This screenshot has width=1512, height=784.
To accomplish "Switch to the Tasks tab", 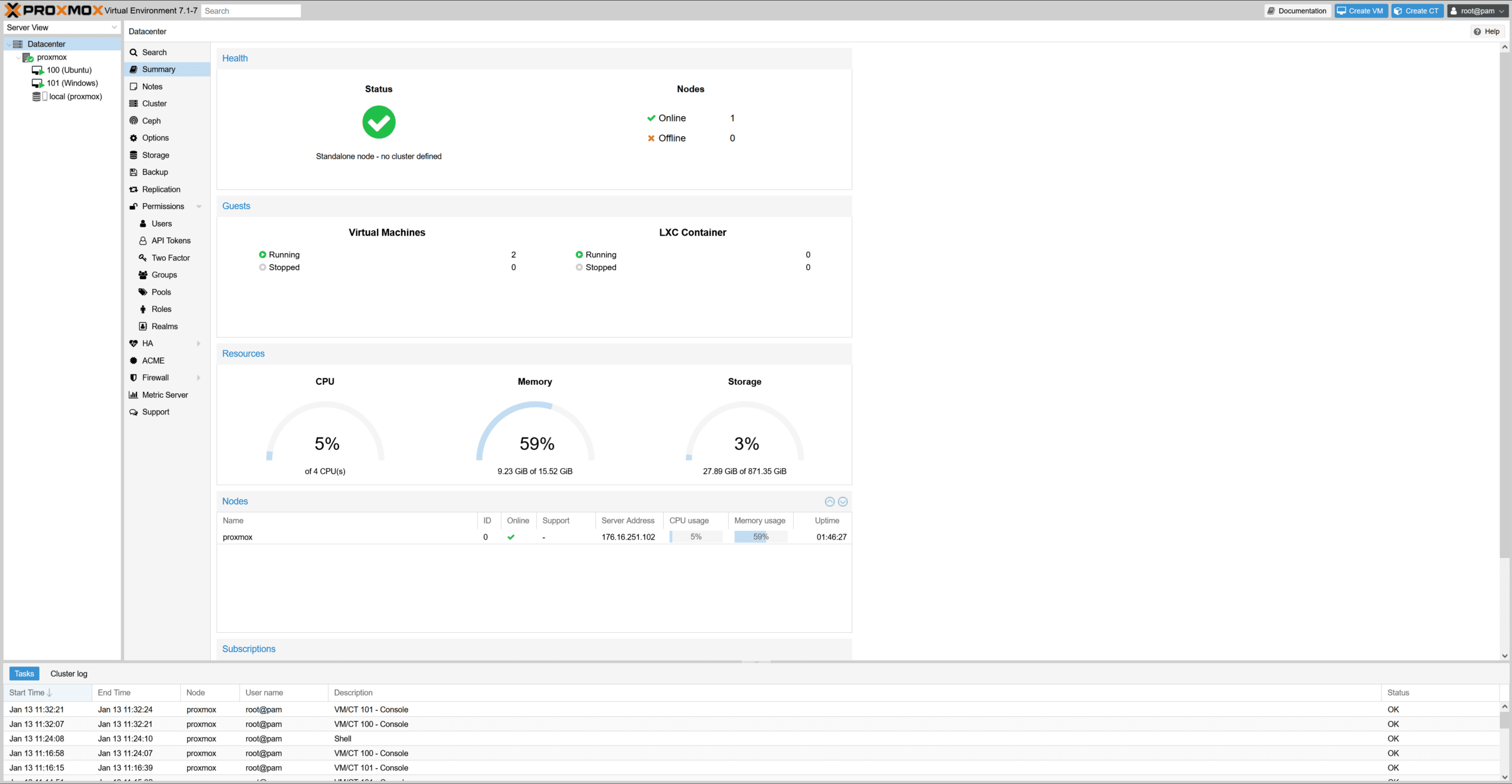I will tap(23, 673).
